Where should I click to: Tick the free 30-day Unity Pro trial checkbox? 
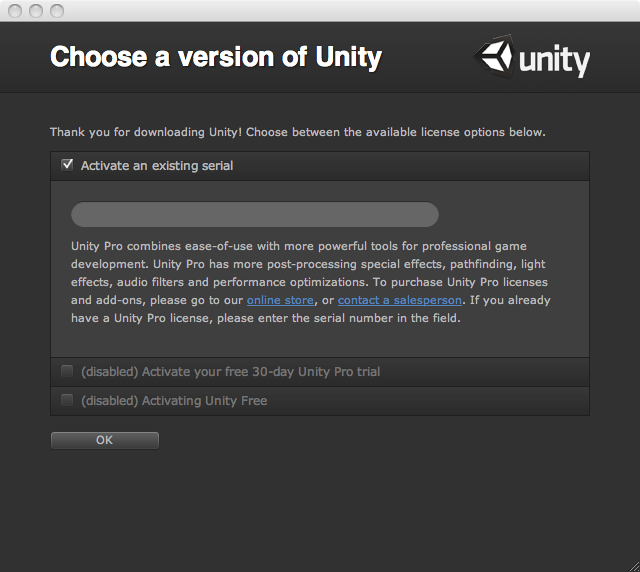click(x=67, y=371)
